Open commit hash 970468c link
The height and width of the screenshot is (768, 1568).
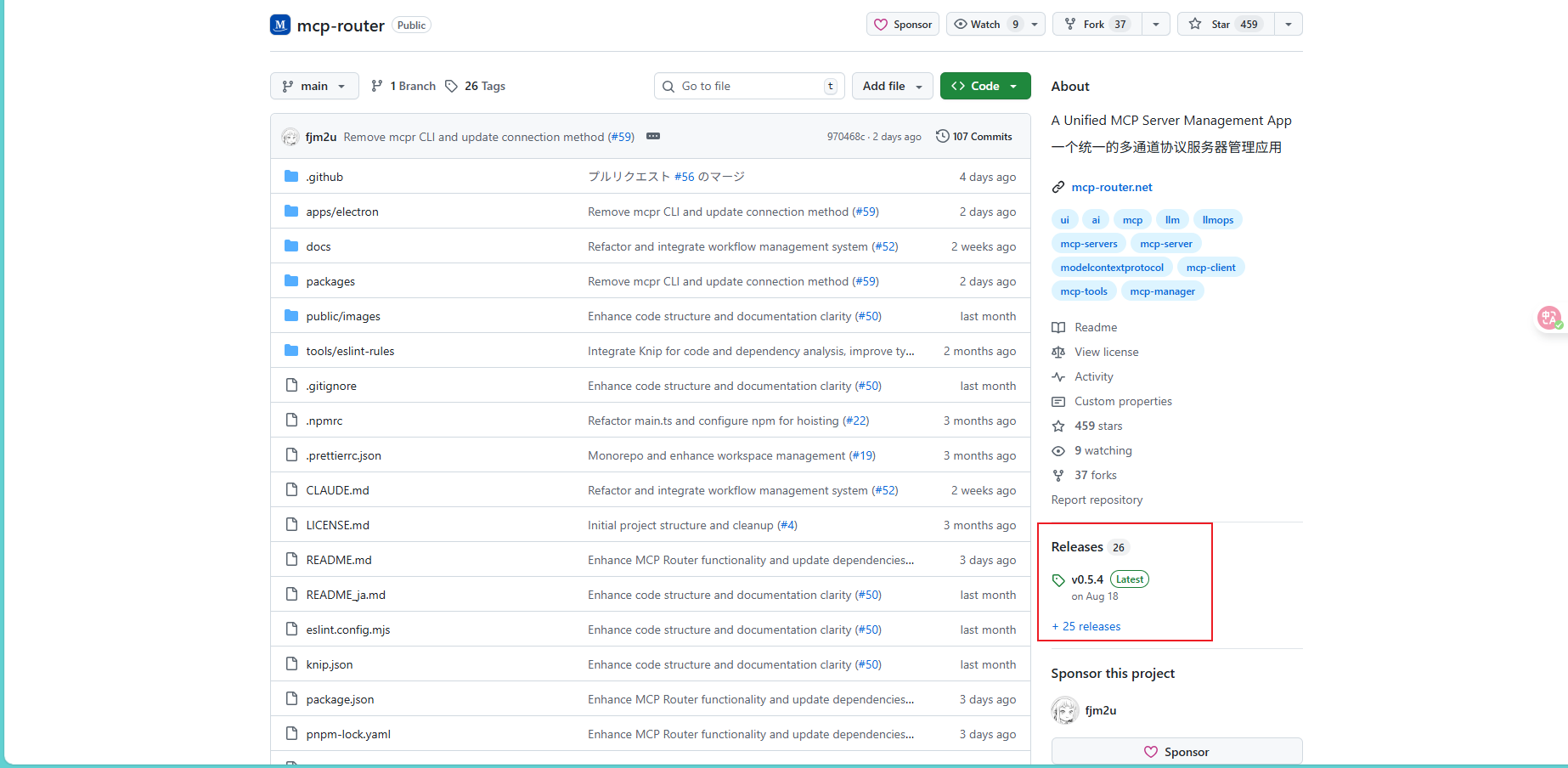[846, 137]
